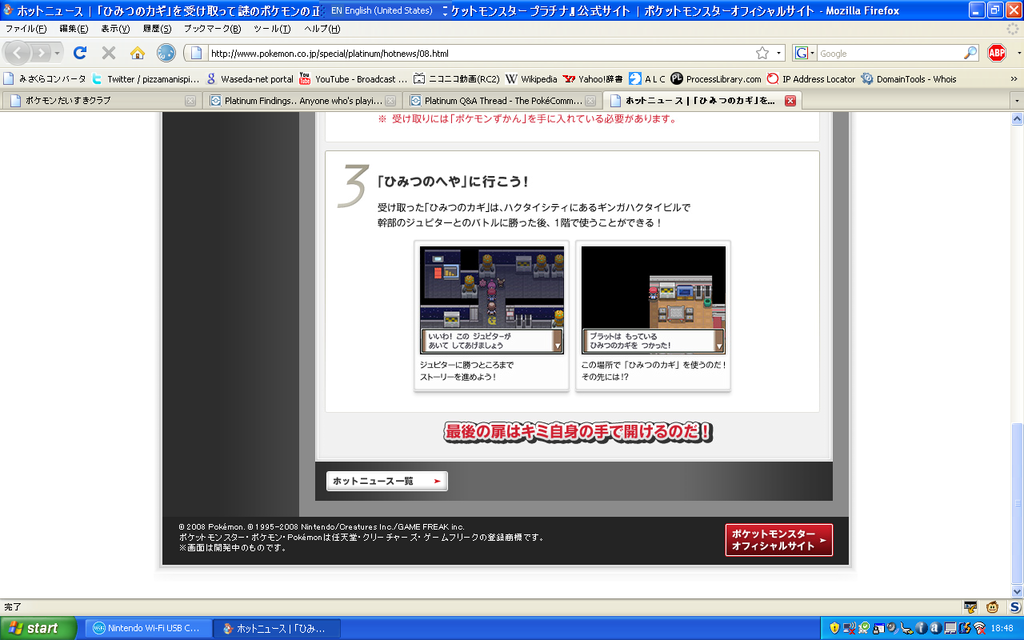Image resolution: width=1024 pixels, height=640 pixels.
Task: Stop loading the page
Action: 108,53
